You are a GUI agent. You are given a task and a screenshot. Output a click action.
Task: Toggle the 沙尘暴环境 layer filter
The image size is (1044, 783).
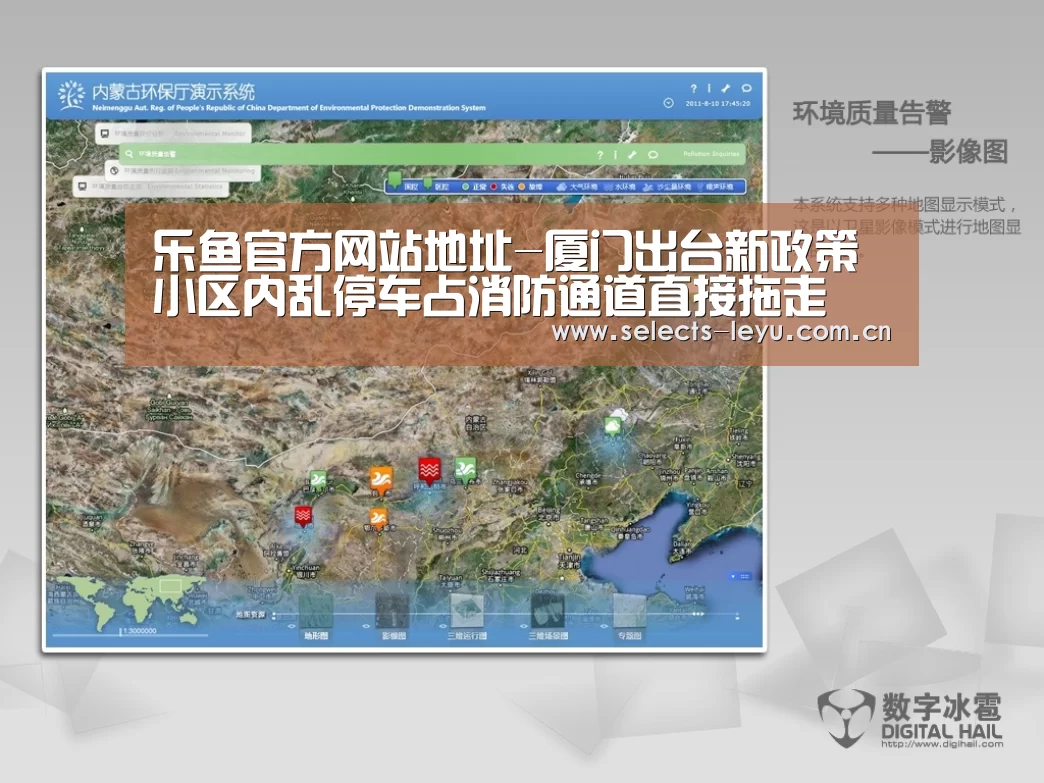666,187
